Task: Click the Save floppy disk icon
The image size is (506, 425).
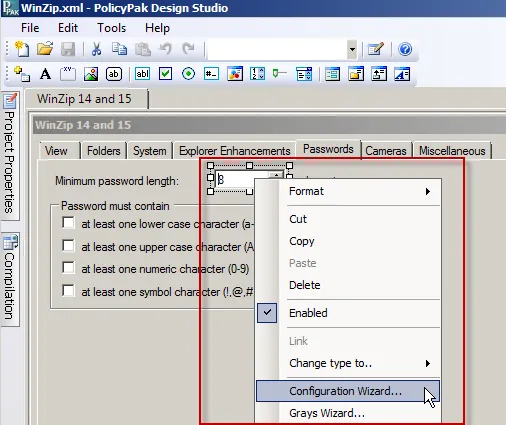Action: 68,49
